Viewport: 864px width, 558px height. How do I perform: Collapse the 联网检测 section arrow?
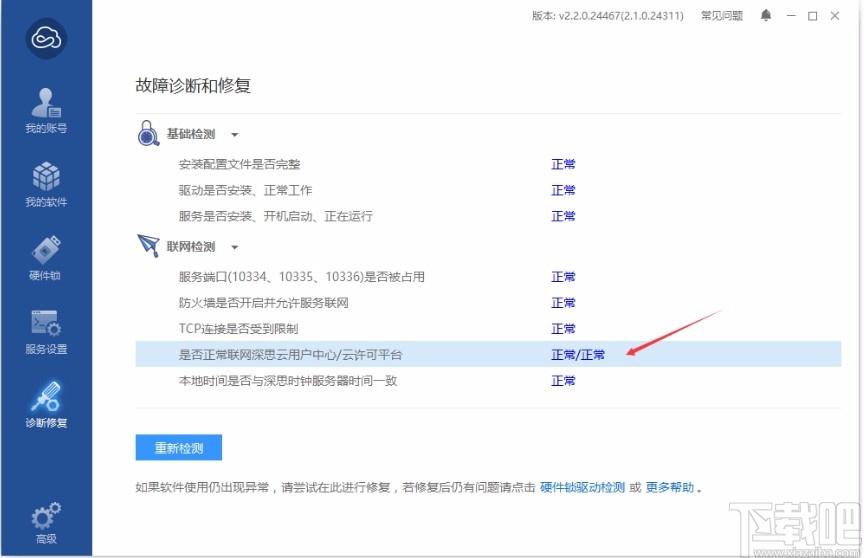pyautogui.click(x=235, y=247)
